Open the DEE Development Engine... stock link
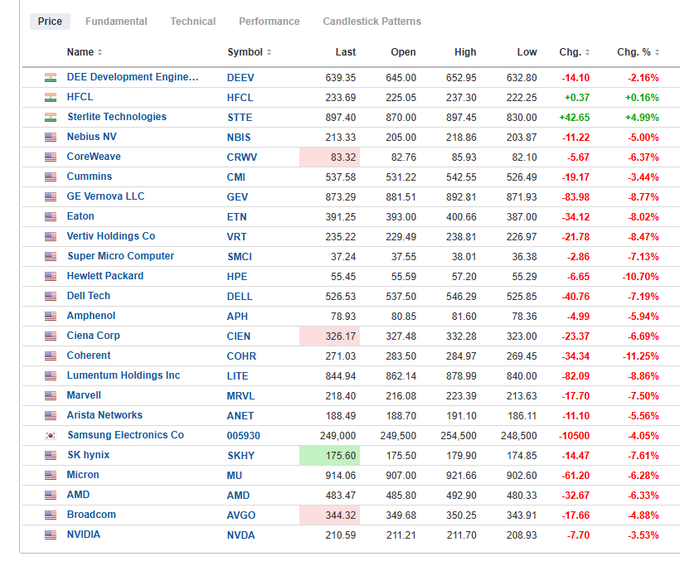680x571 pixels. [133, 77]
